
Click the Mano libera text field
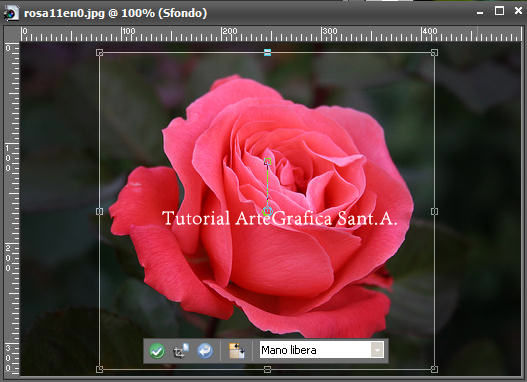[x=315, y=350]
